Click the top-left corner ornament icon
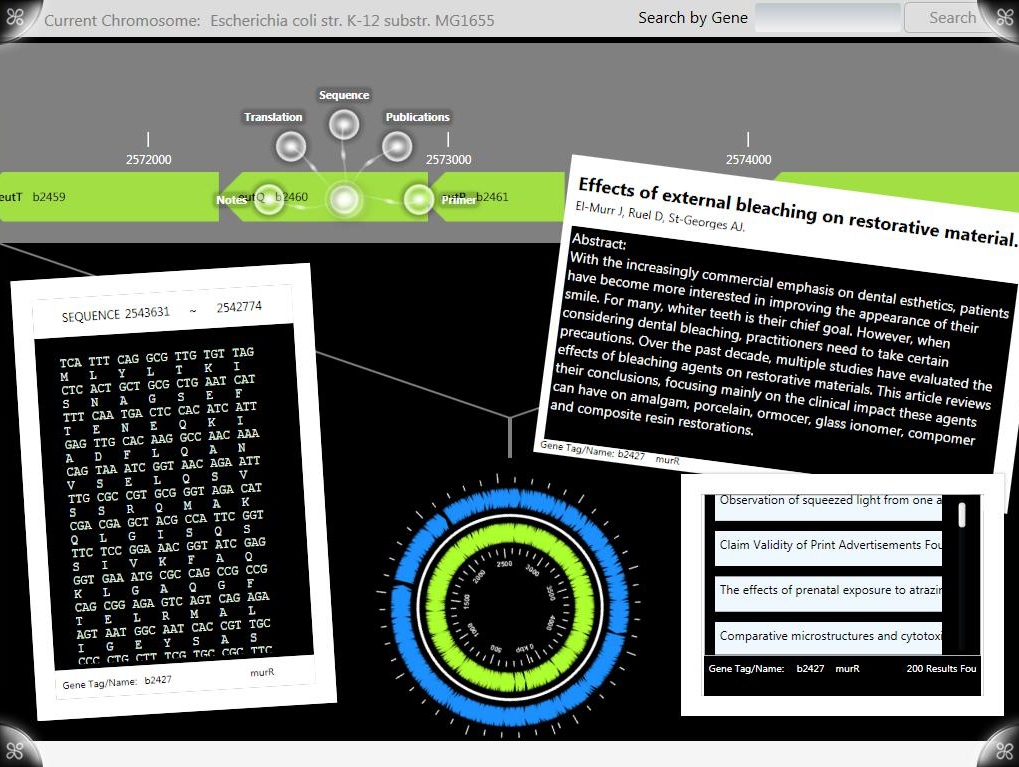The width and height of the screenshot is (1019, 767). pos(14,16)
